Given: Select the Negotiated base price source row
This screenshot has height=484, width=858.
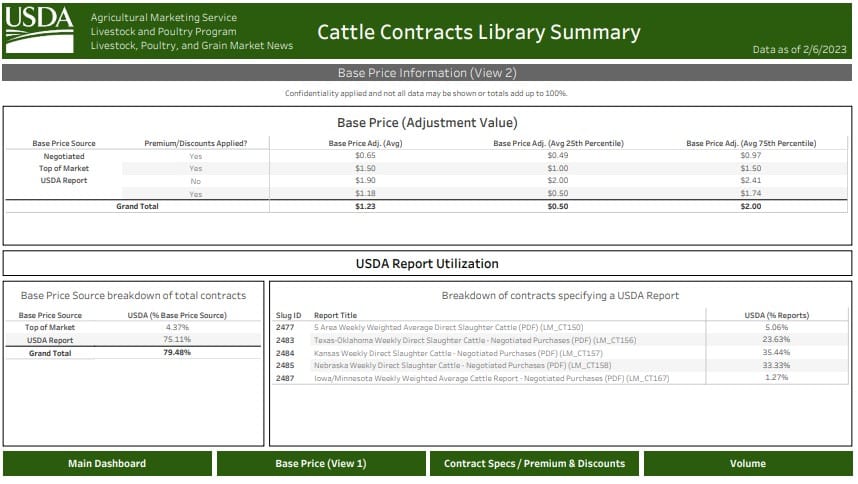Looking at the screenshot, I should (64, 156).
